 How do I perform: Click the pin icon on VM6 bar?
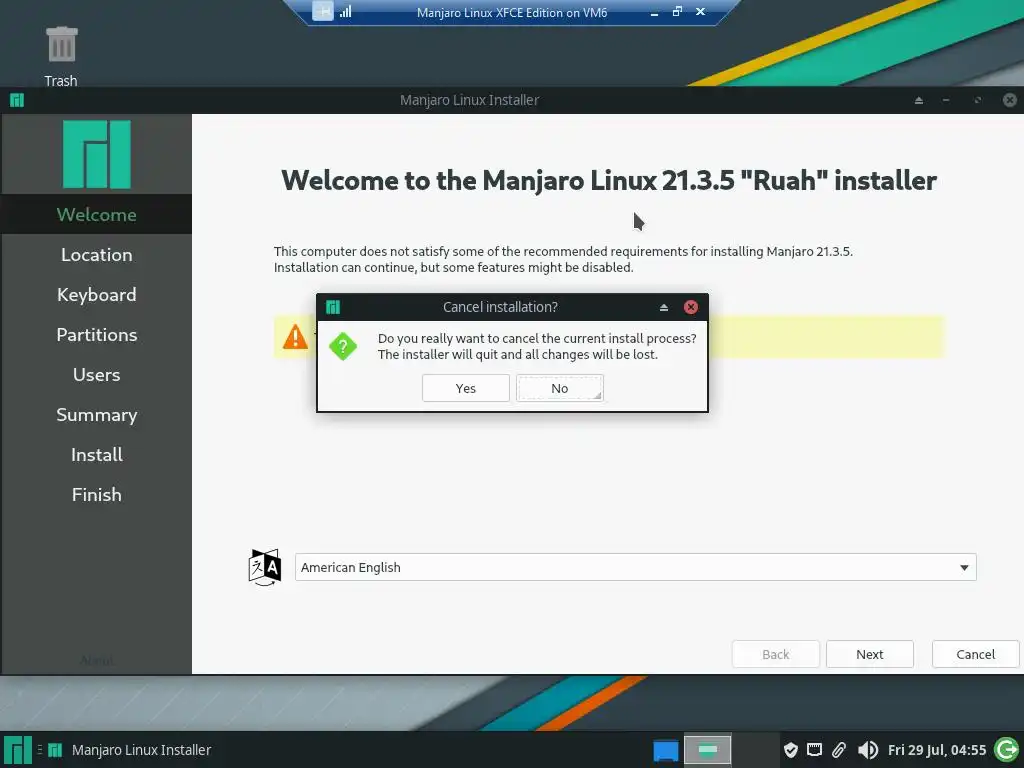[x=323, y=11]
